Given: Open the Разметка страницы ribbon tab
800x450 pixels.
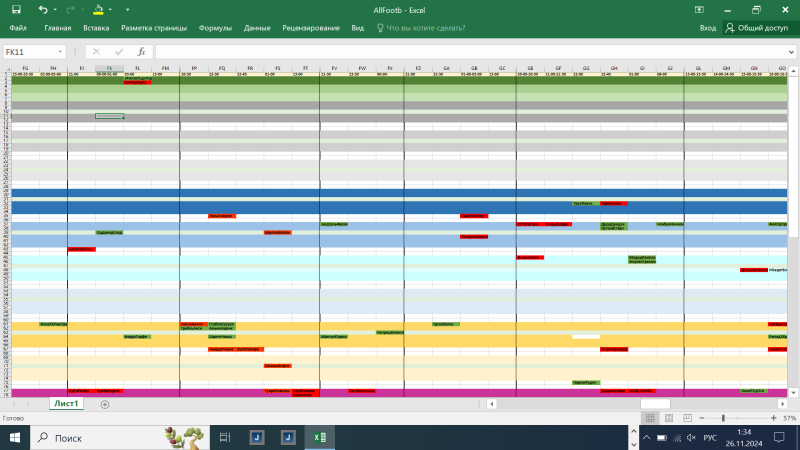Looking at the screenshot, I should (154, 29).
